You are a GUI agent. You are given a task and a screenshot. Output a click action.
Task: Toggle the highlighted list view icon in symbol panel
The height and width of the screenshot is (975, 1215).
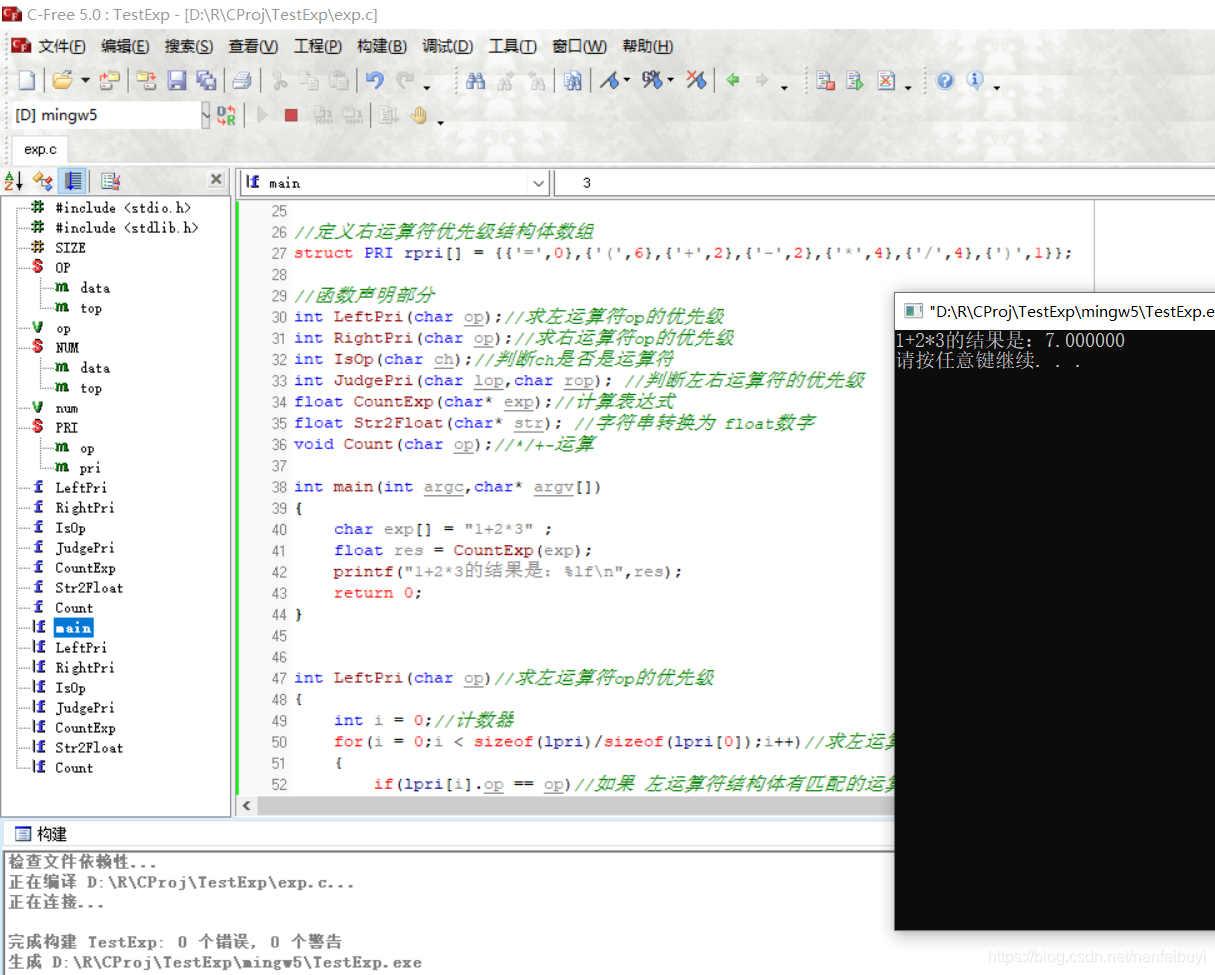(x=72, y=181)
